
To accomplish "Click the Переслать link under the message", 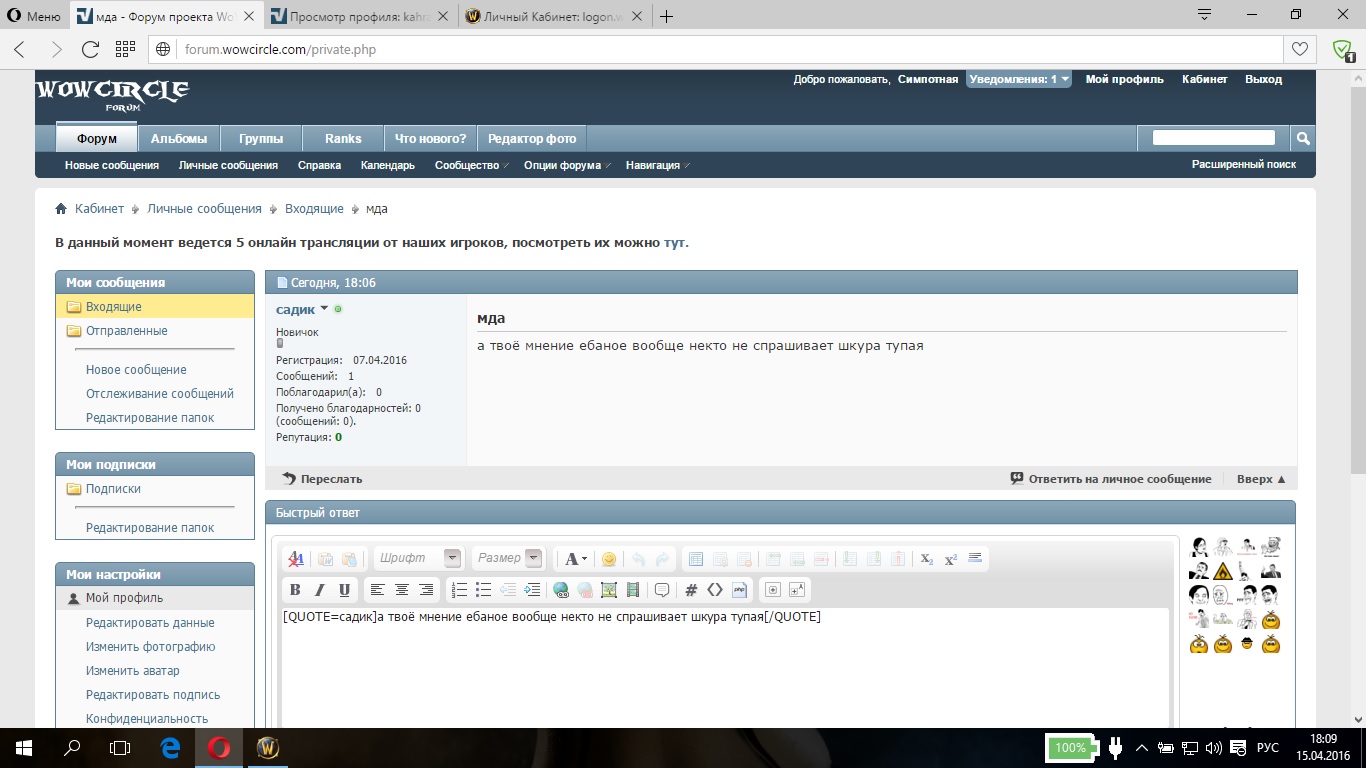I will click(331, 479).
